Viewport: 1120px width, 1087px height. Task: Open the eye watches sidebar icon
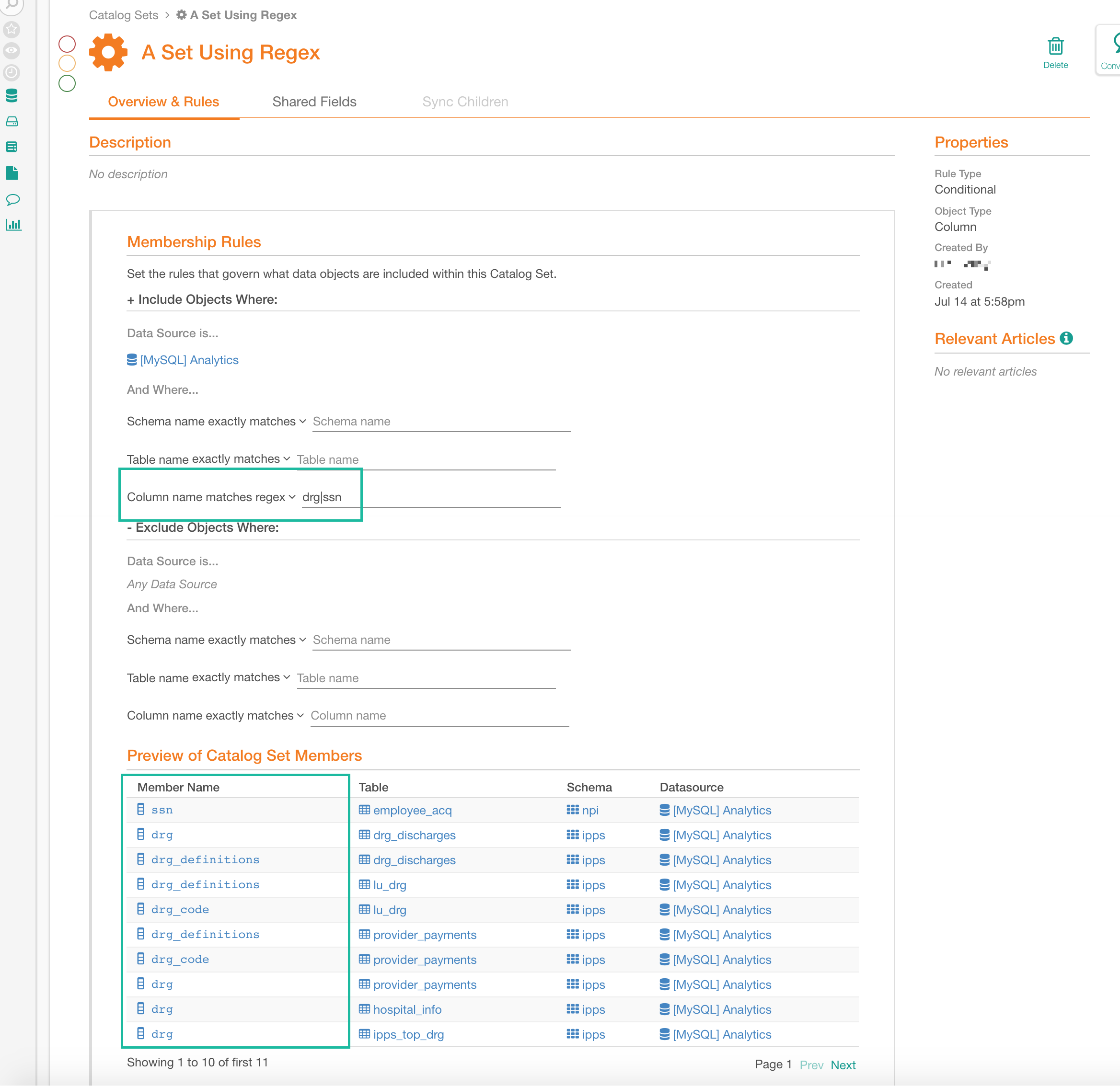click(x=12, y=51)
